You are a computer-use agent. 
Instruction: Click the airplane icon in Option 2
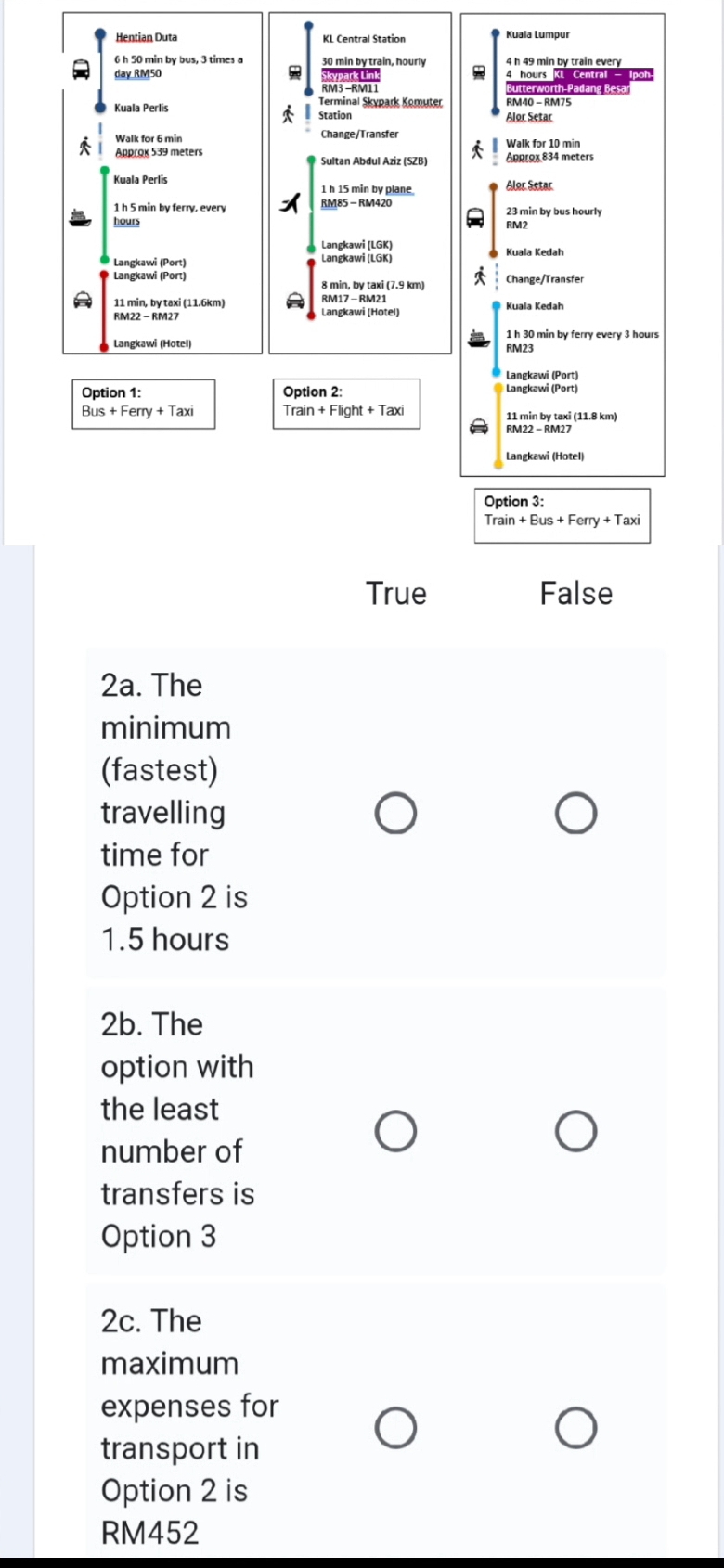[x=291, y=202]
